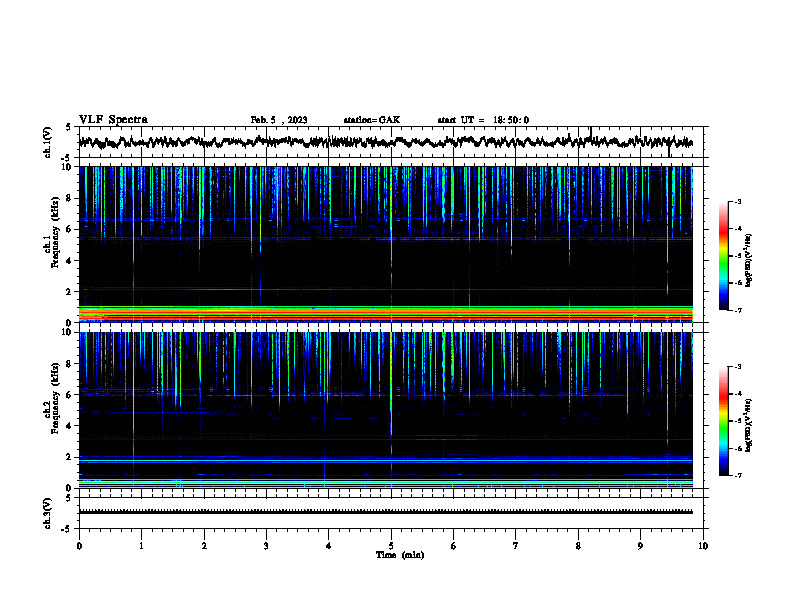
Task: Select the 9 minute tick on time axis
Action: click(x=640, y=546)
